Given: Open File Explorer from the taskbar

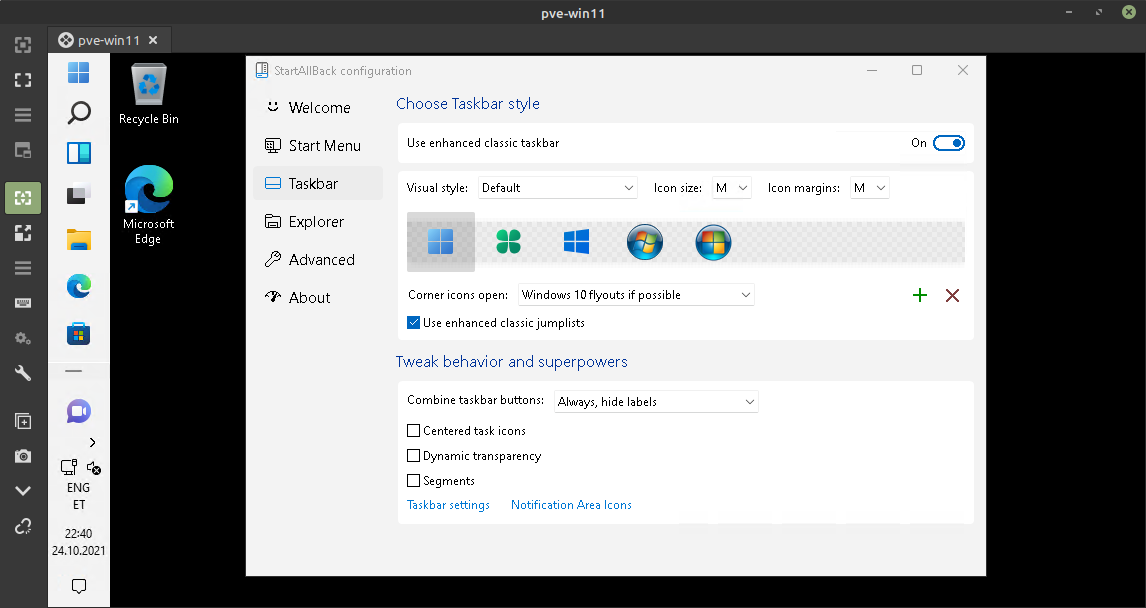Looking at the screenshot, I should [x=79, y=239].
